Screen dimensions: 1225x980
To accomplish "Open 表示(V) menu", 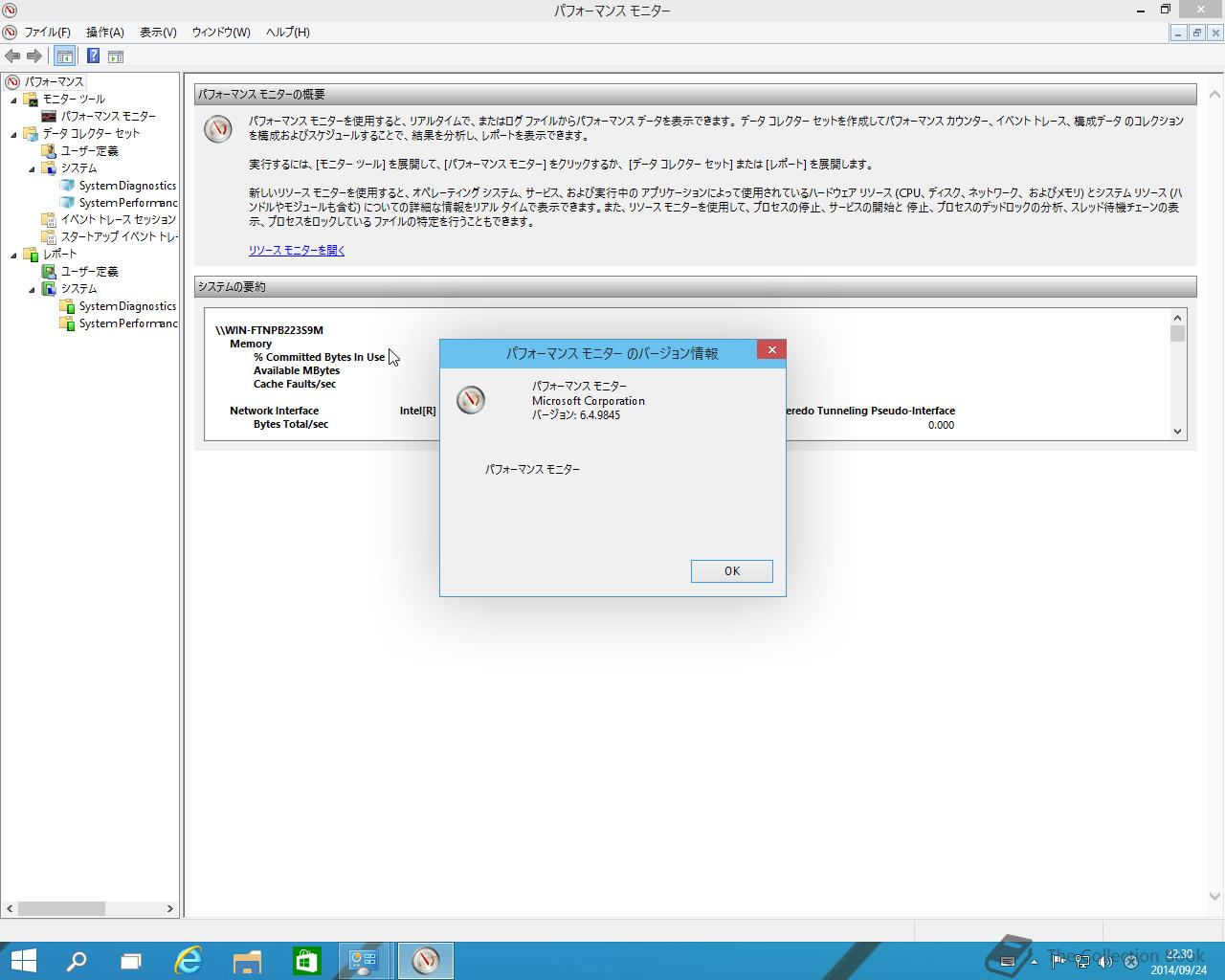I will [158, 32].
